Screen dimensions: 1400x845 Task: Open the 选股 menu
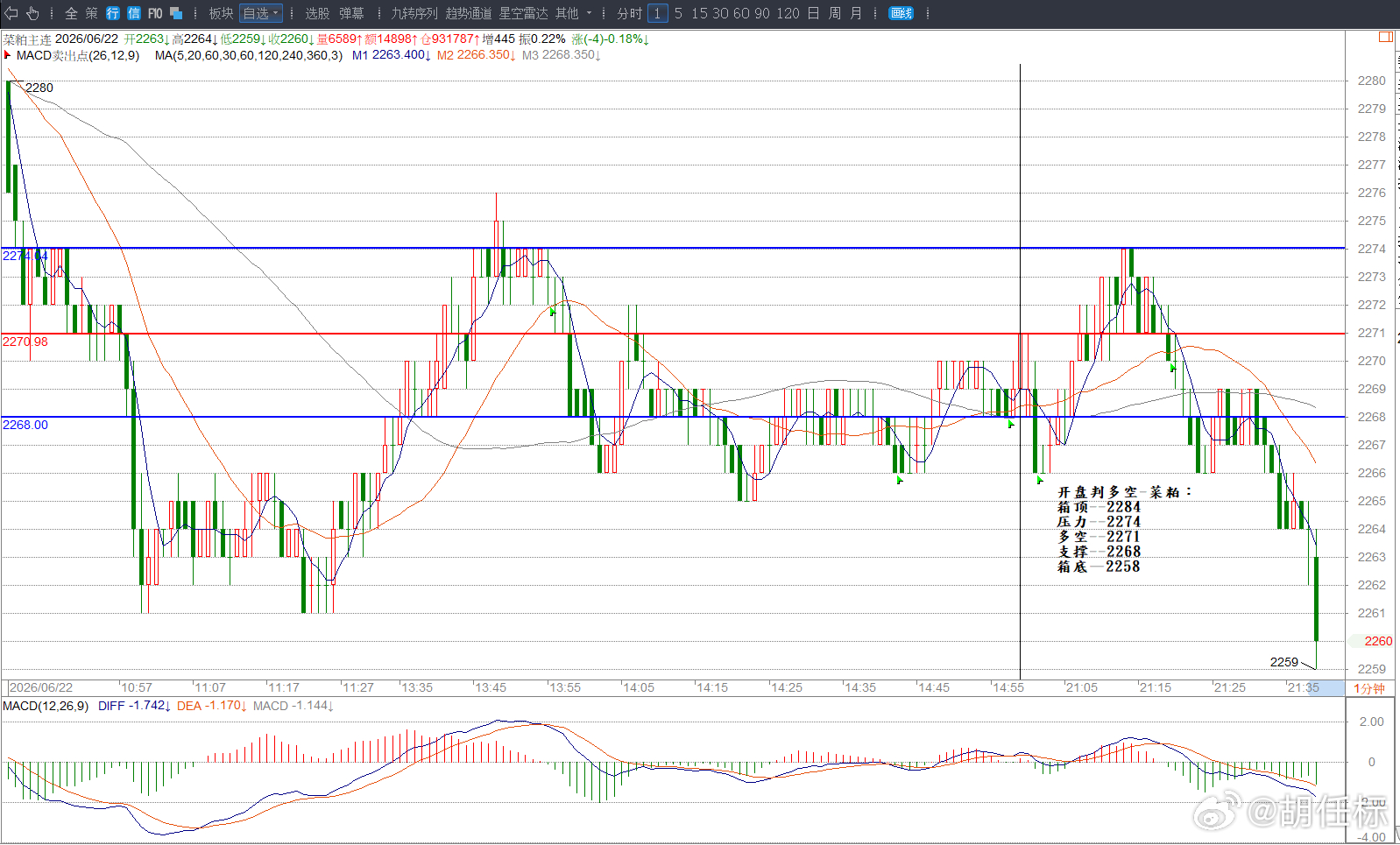[317, 13]
